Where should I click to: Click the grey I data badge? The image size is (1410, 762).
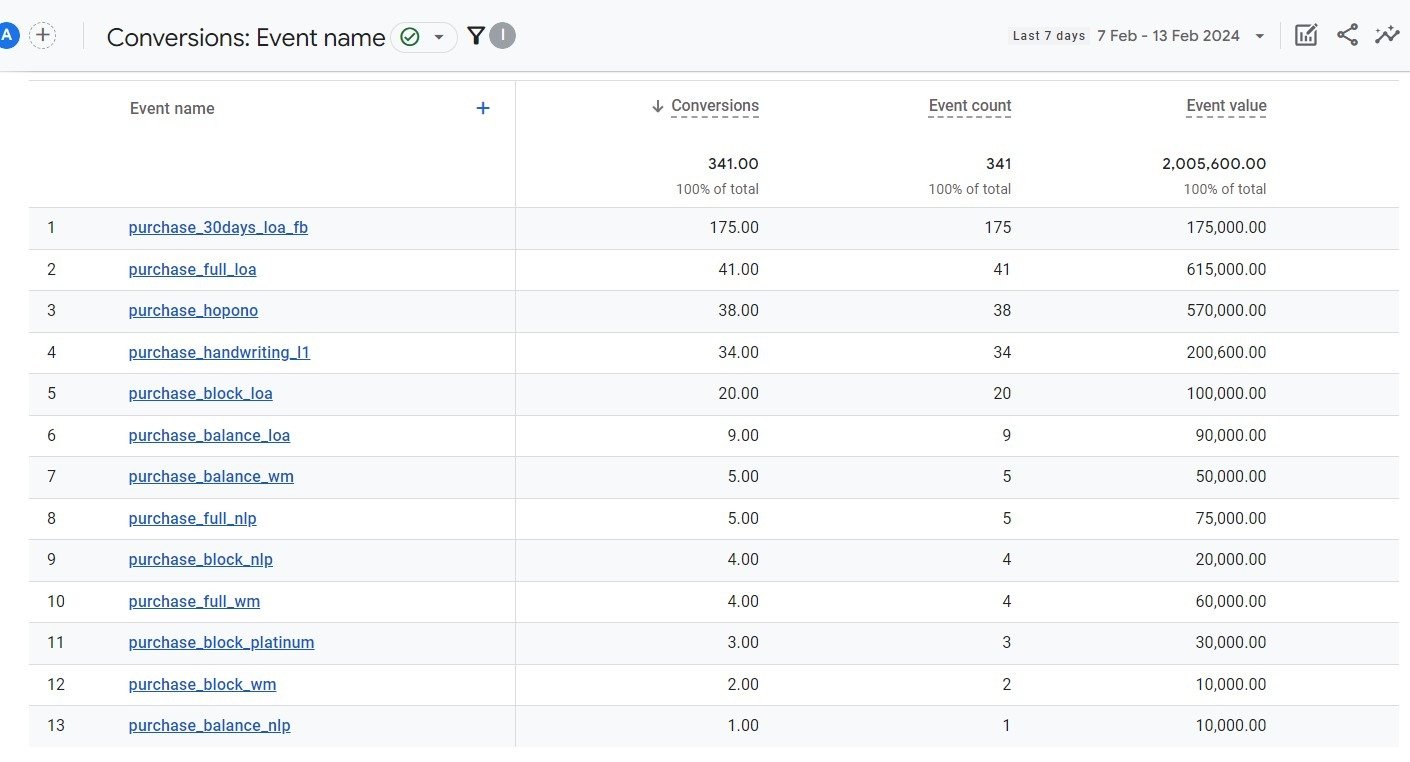pos(500,35)
